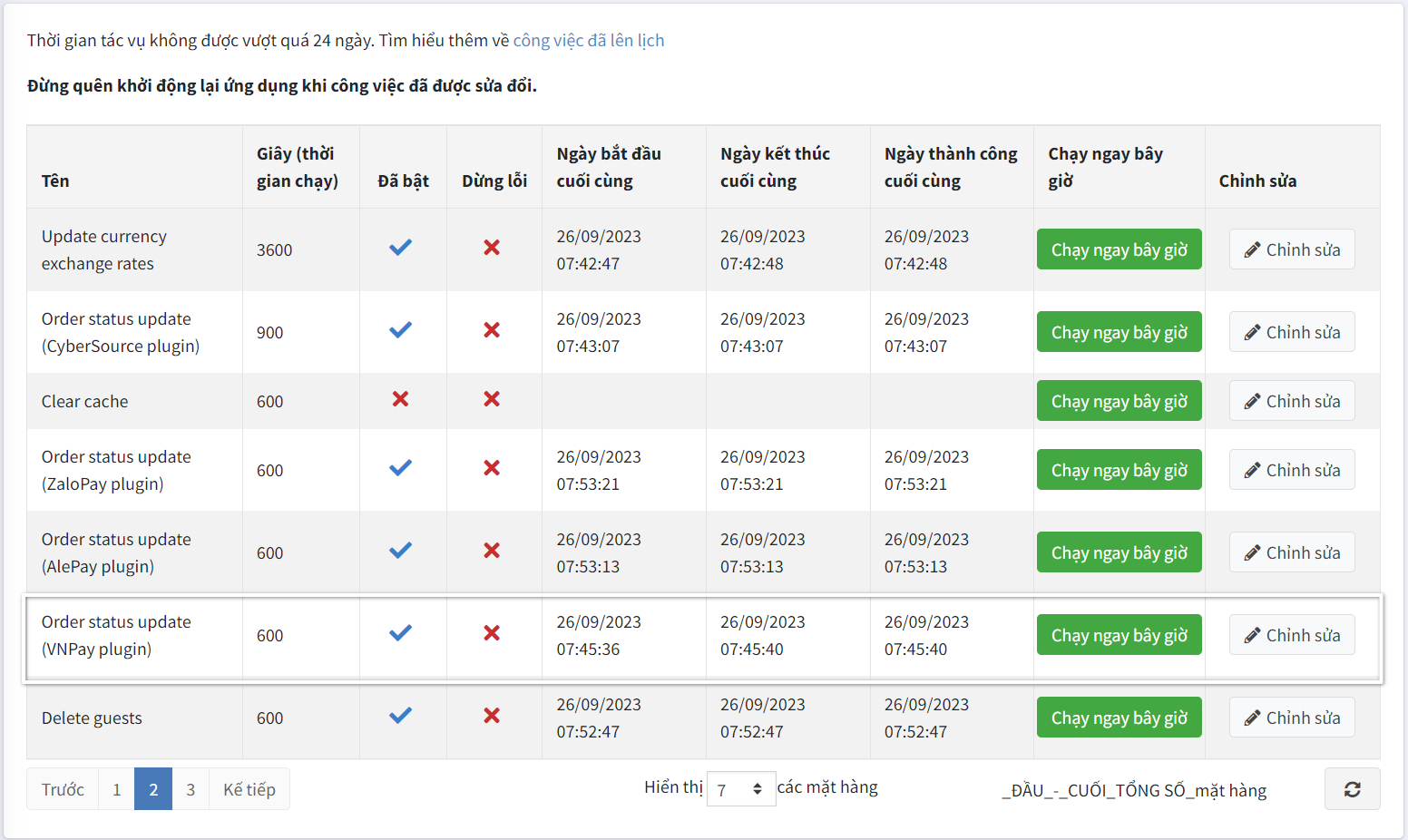
Task: Click _ĐẦU_-_CUỐI_TỔNG SỐ_mặt hàng summary text
Action: tap(1134, 790)
